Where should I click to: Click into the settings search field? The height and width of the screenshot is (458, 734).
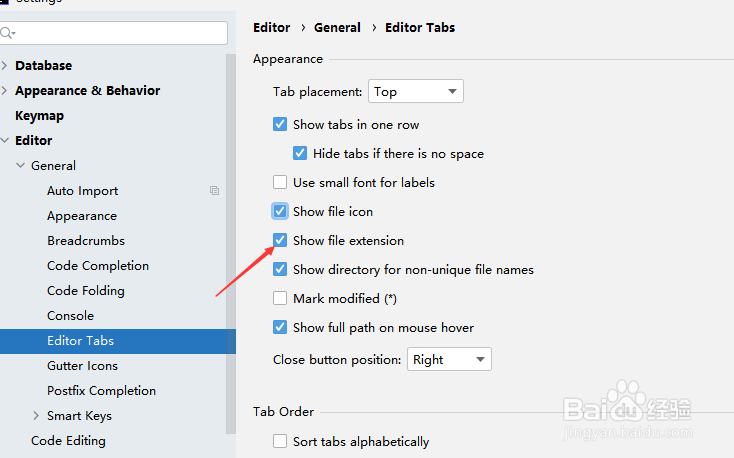pyautogui.click(x=120, y=34)
